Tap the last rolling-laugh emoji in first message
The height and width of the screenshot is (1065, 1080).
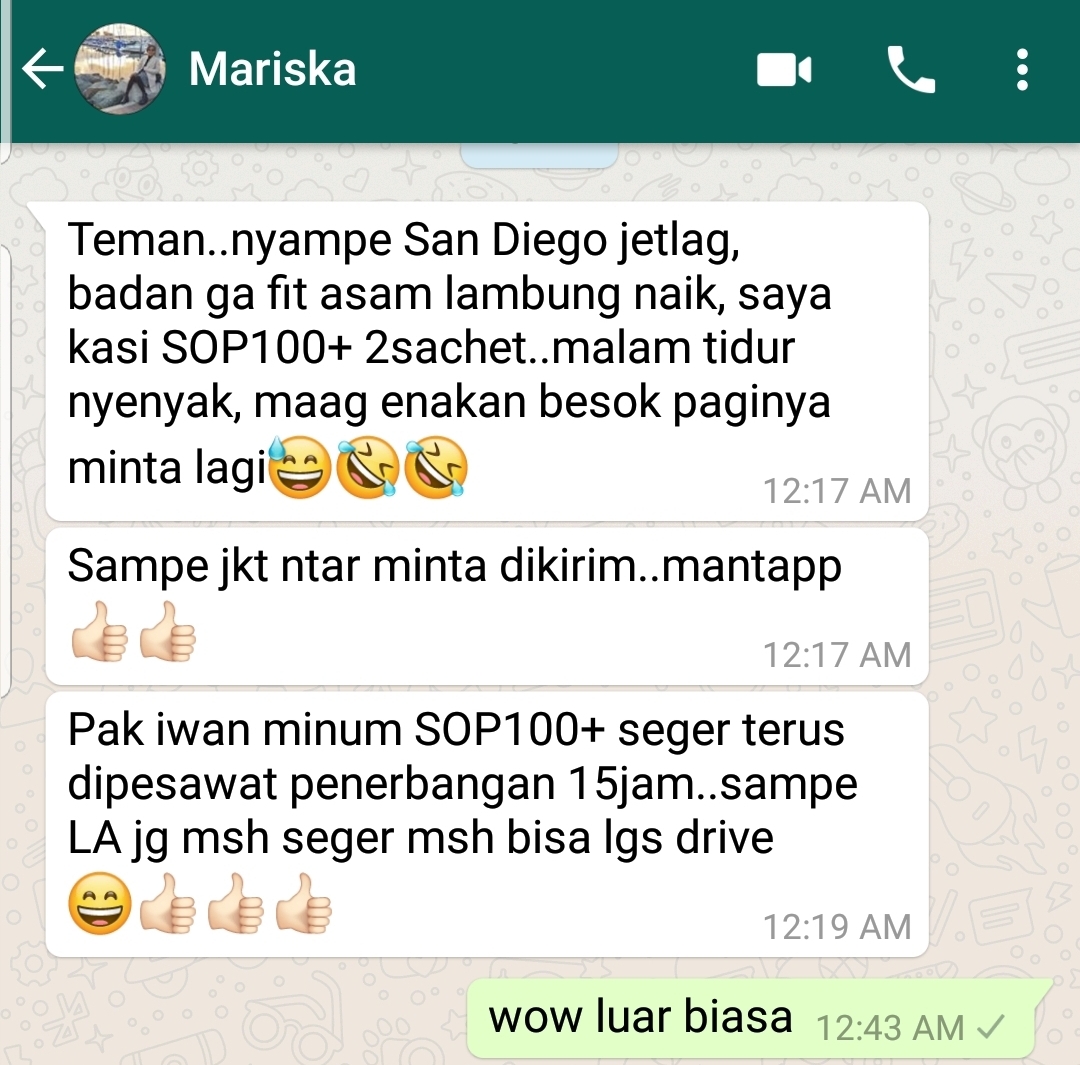(x=435, y=467)
